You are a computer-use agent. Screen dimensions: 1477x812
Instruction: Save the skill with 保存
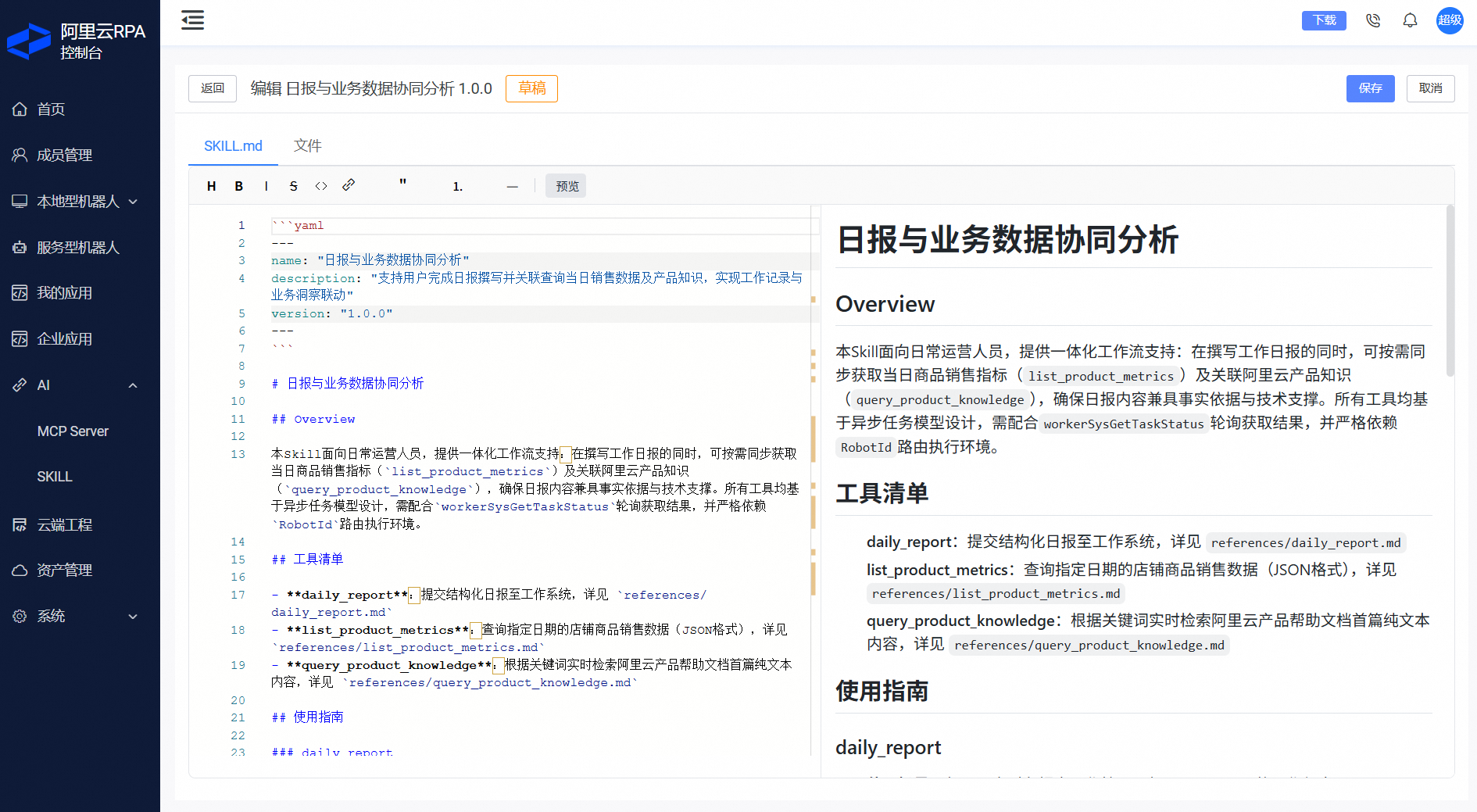coord(1370,88)
